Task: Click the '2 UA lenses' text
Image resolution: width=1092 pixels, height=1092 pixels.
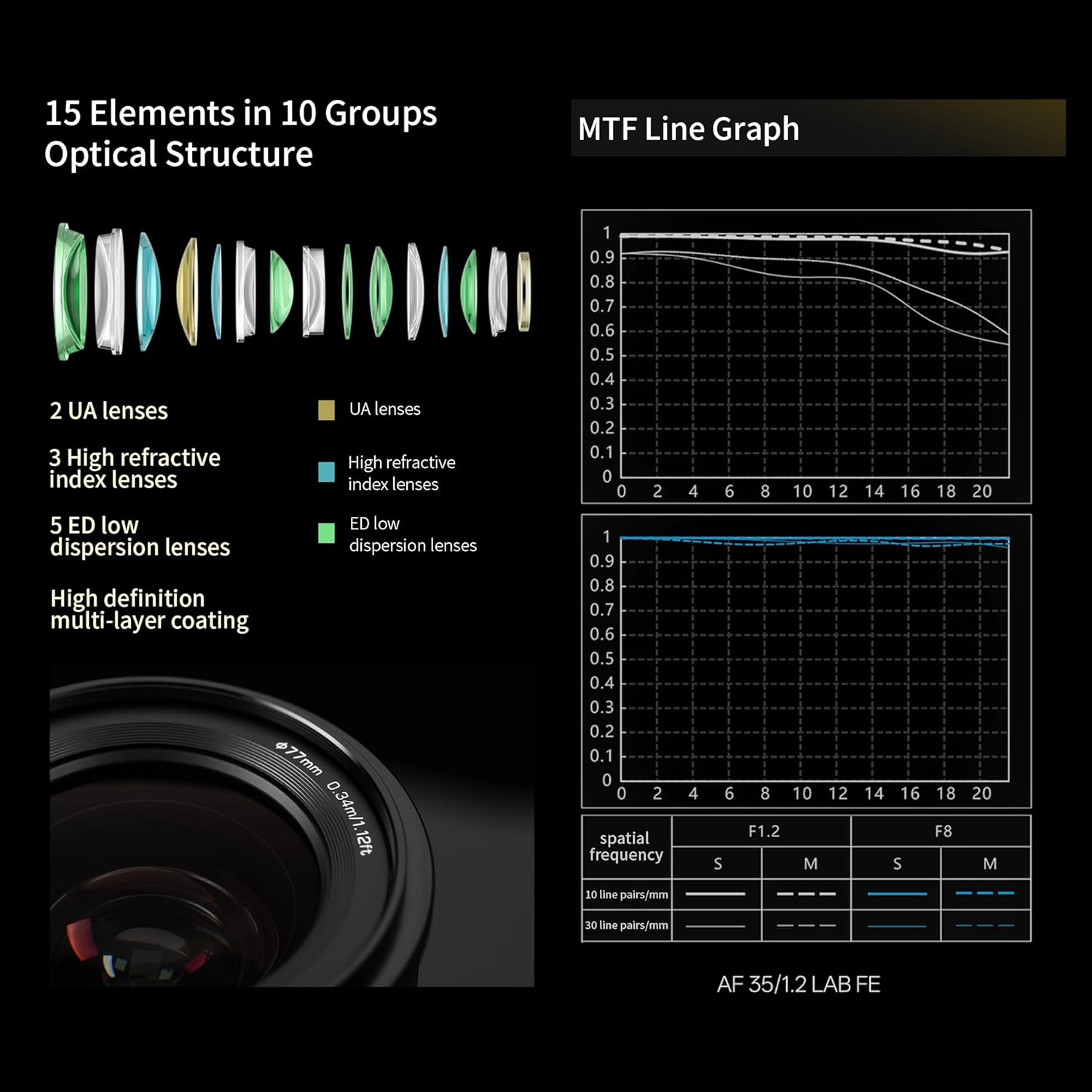Action: [108, 411]
